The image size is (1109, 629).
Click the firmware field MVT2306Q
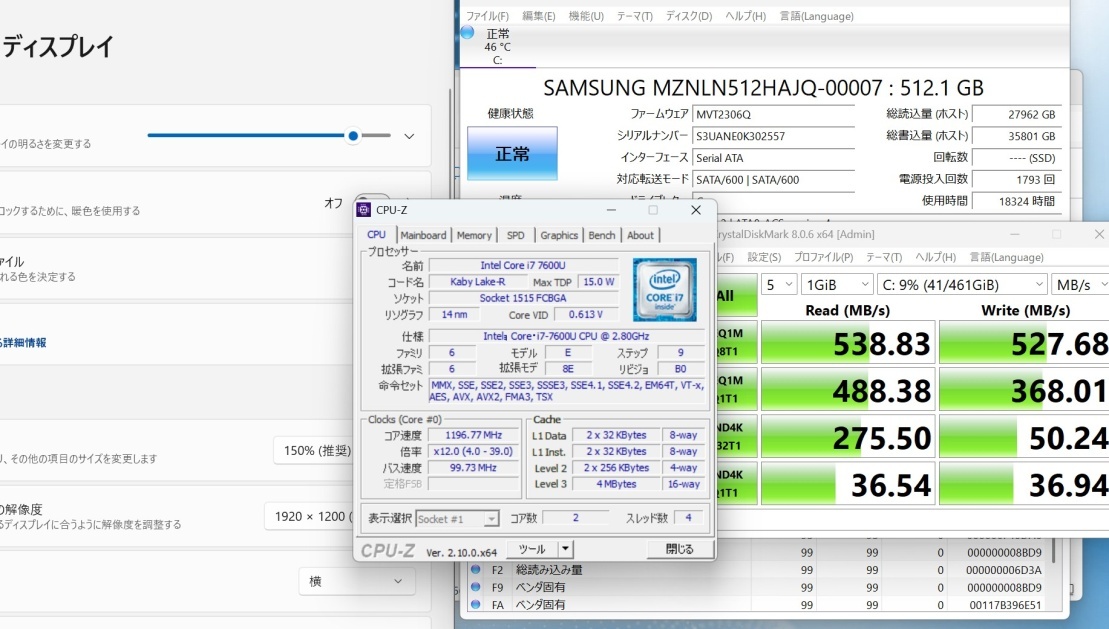tap(773, 114)
